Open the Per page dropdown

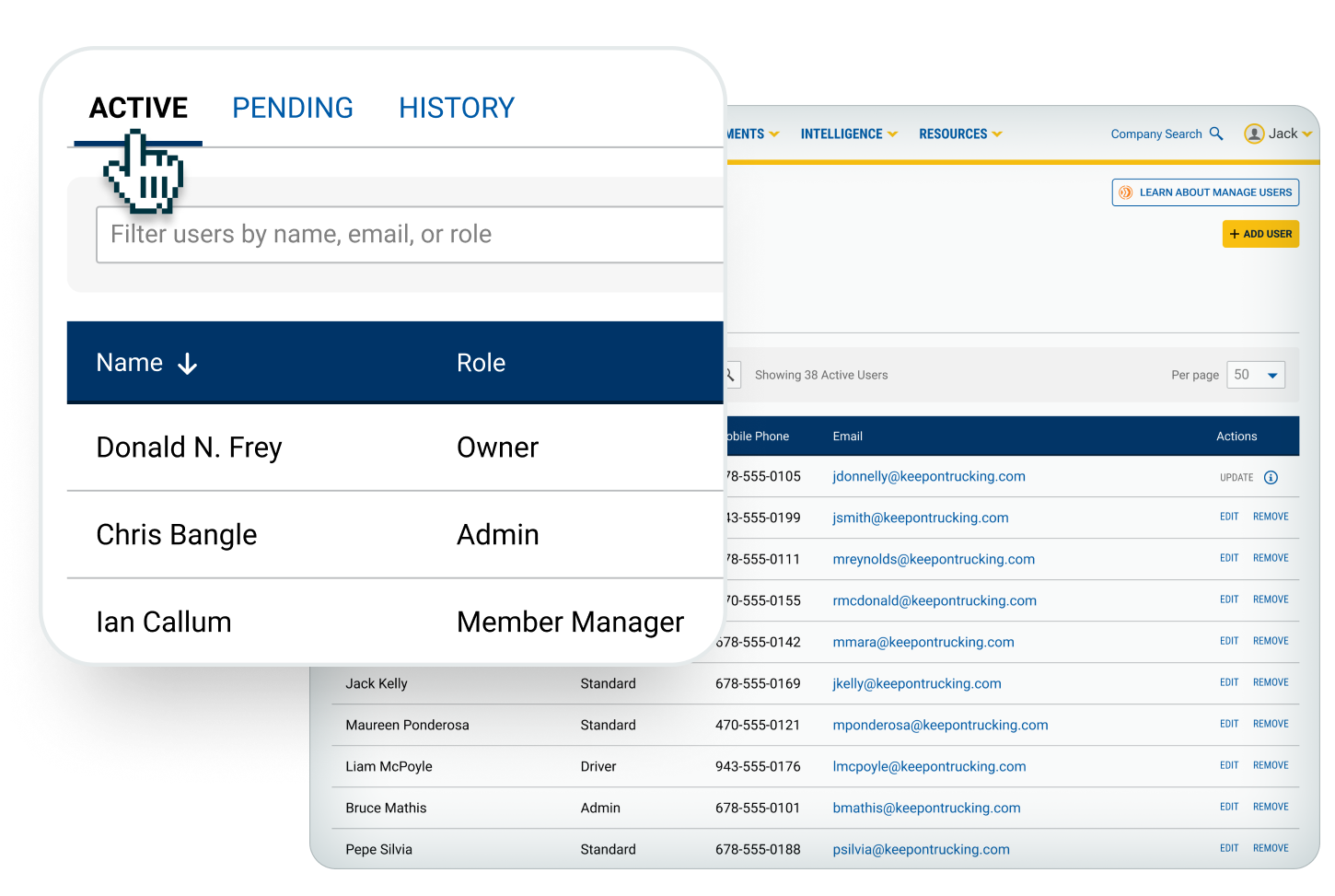[1255, 375]
